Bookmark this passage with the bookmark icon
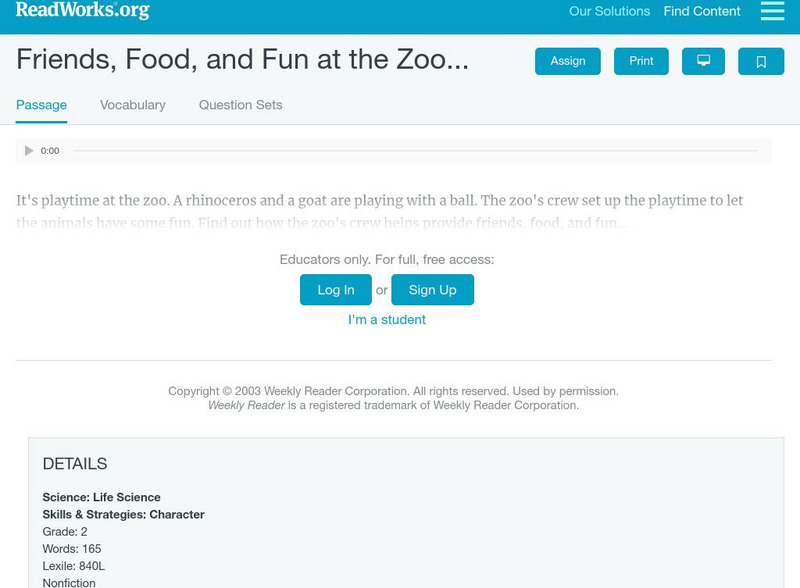Viewport: 800px width, 588px height. [761, 61]
